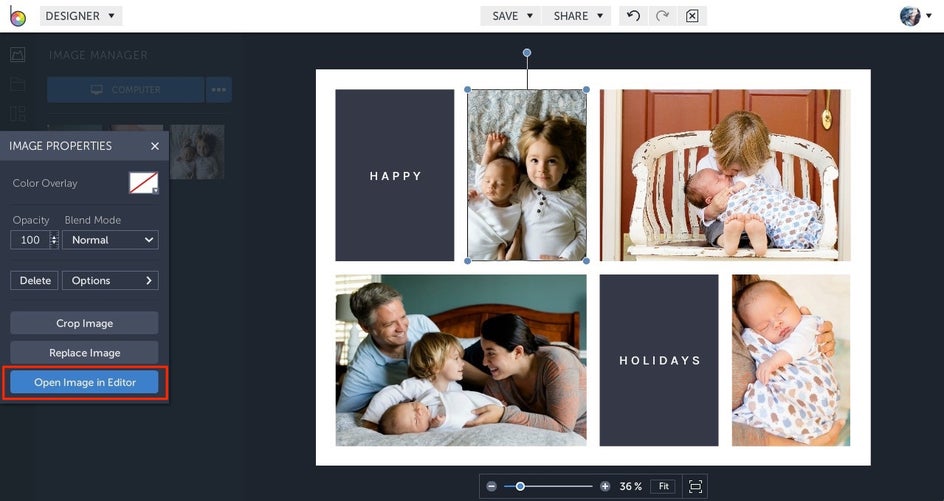Select the photo of baby on bench
This screenshot has width=944, height=501.
(725, 175)
